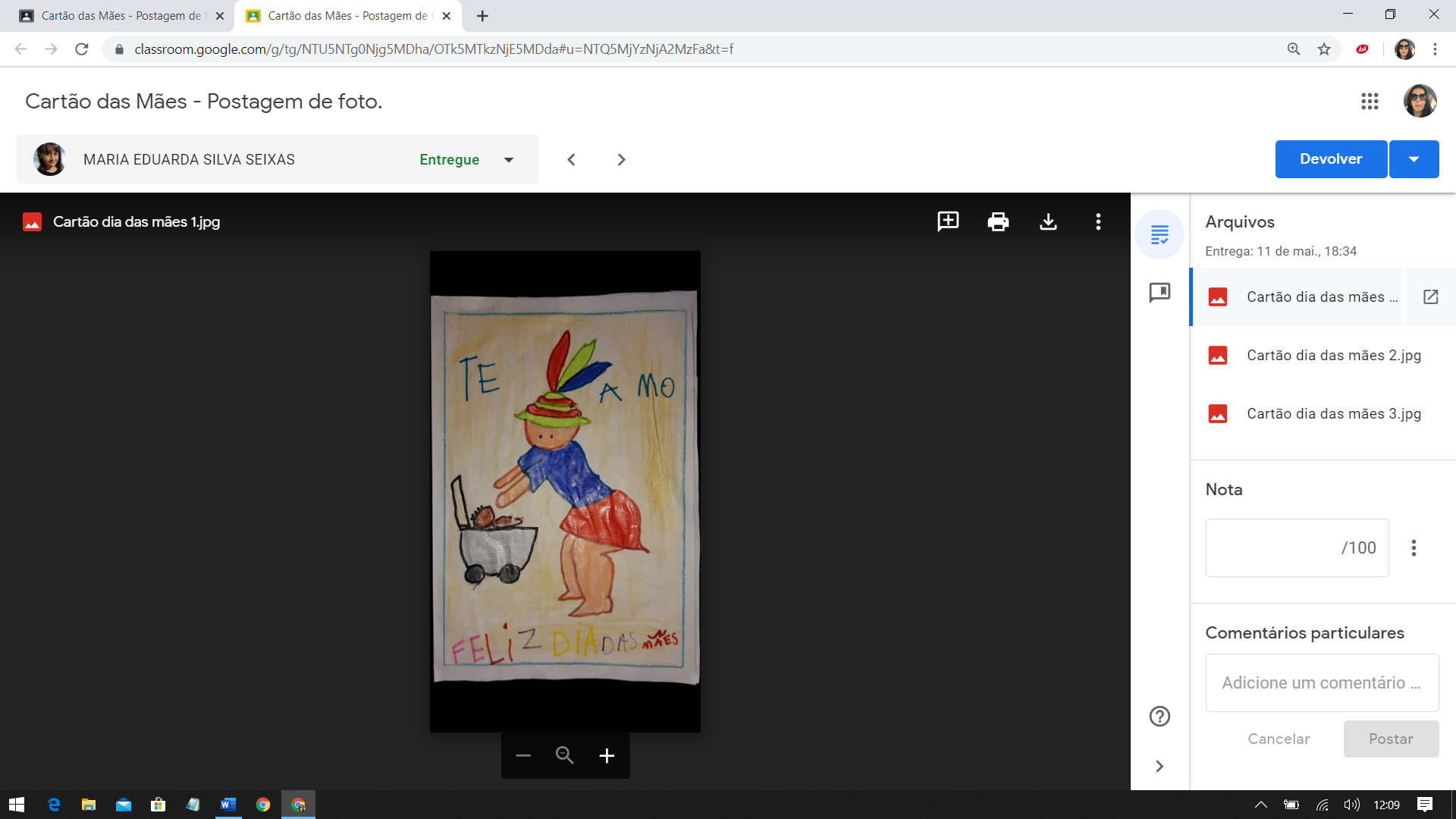Print the Cartão dia das mães image
This screenshot has height=819, width=1456.
click(x=998, y=221)
